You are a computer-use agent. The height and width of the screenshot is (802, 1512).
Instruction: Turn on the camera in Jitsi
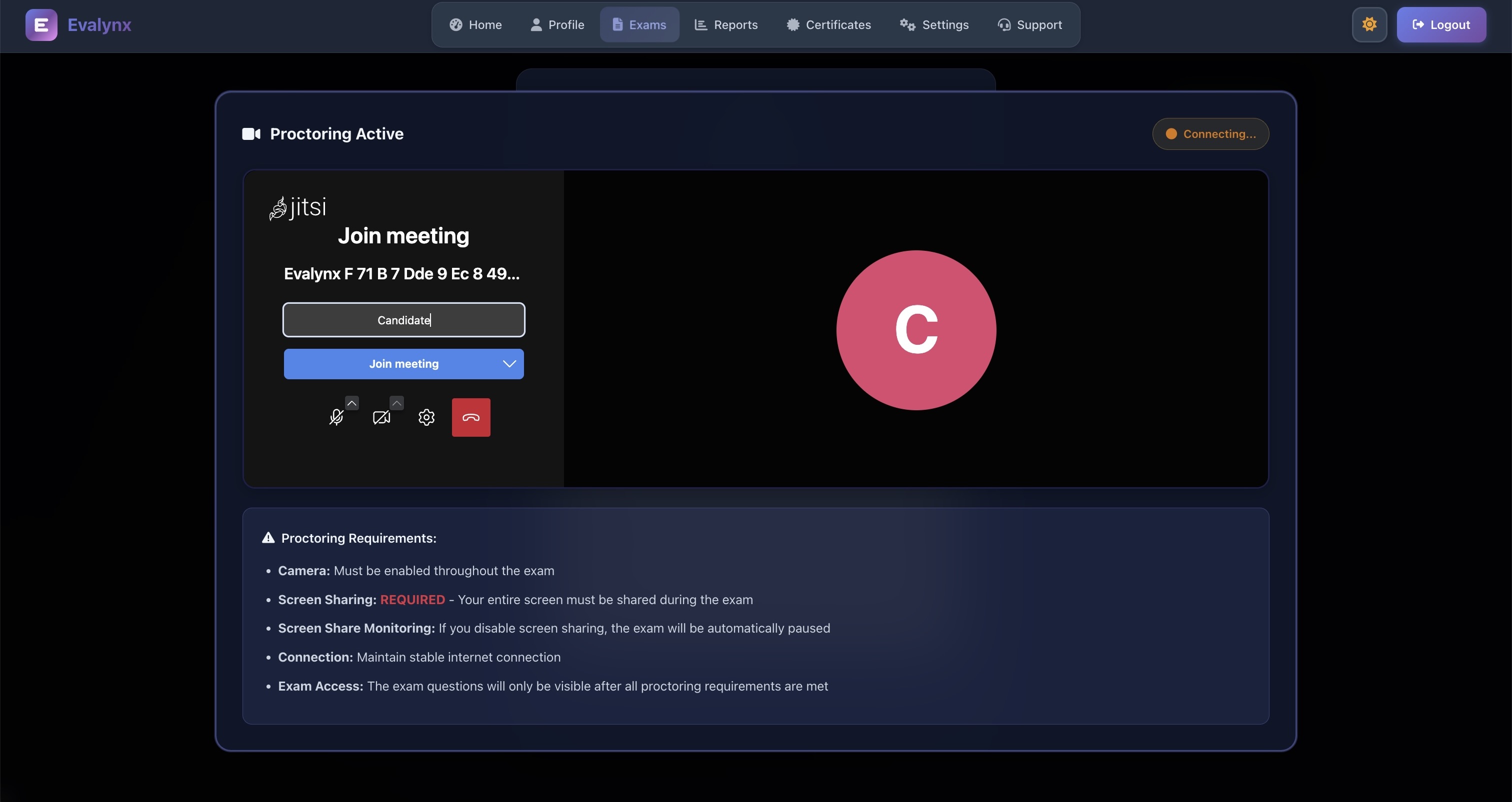point(381,417)
